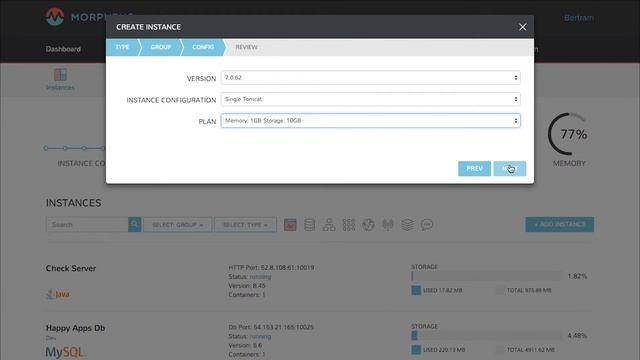Click the USED 17.82 MB legend
The width and height of the screenshot is (640, 360).
point(437,290)
